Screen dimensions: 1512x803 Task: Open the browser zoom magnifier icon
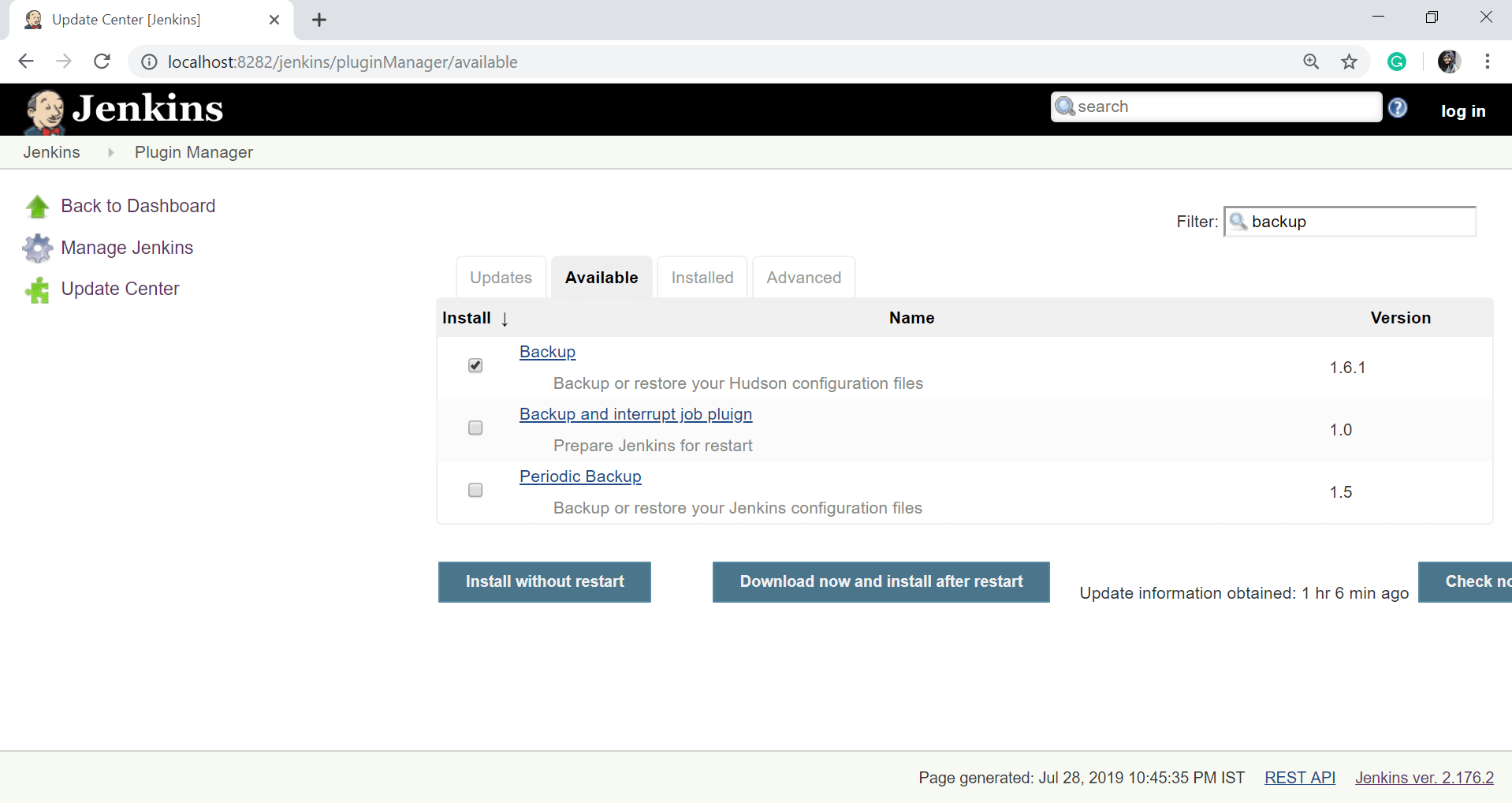pyautogui.click(x=1311, y=62)
